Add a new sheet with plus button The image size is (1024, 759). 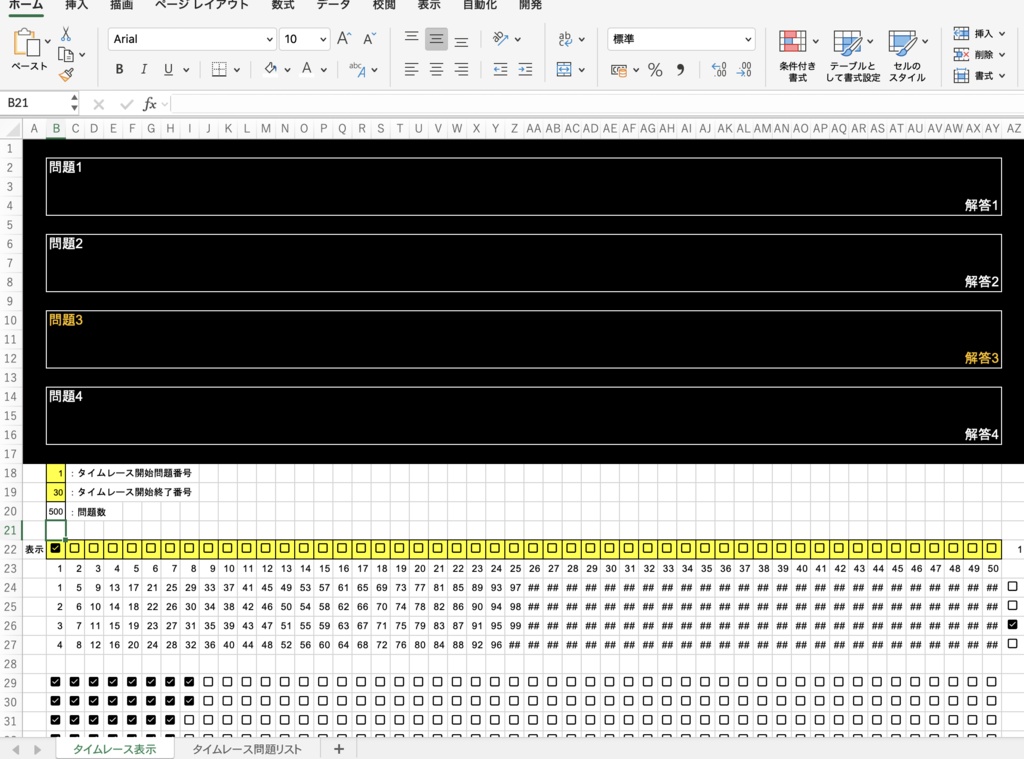tap(338, 749)
